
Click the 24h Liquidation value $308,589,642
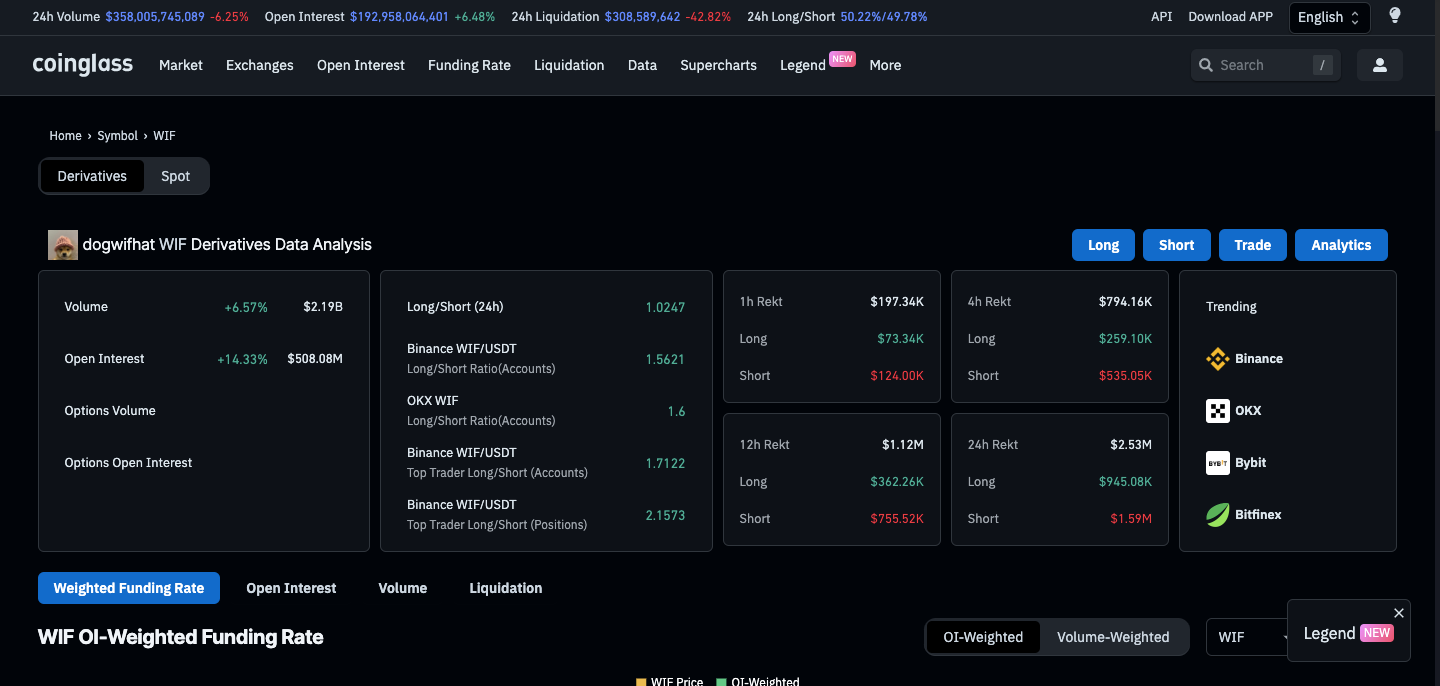[642, 17]
